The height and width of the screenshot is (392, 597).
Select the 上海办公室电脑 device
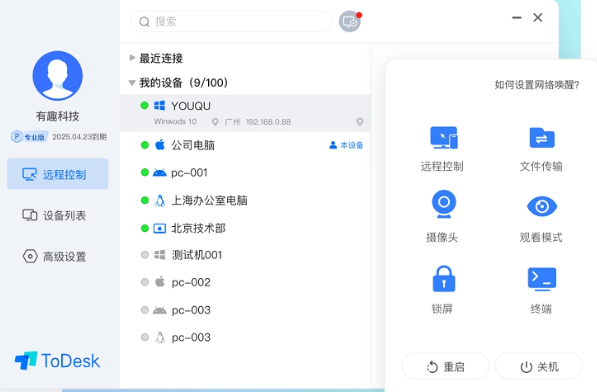coord(246,200)
